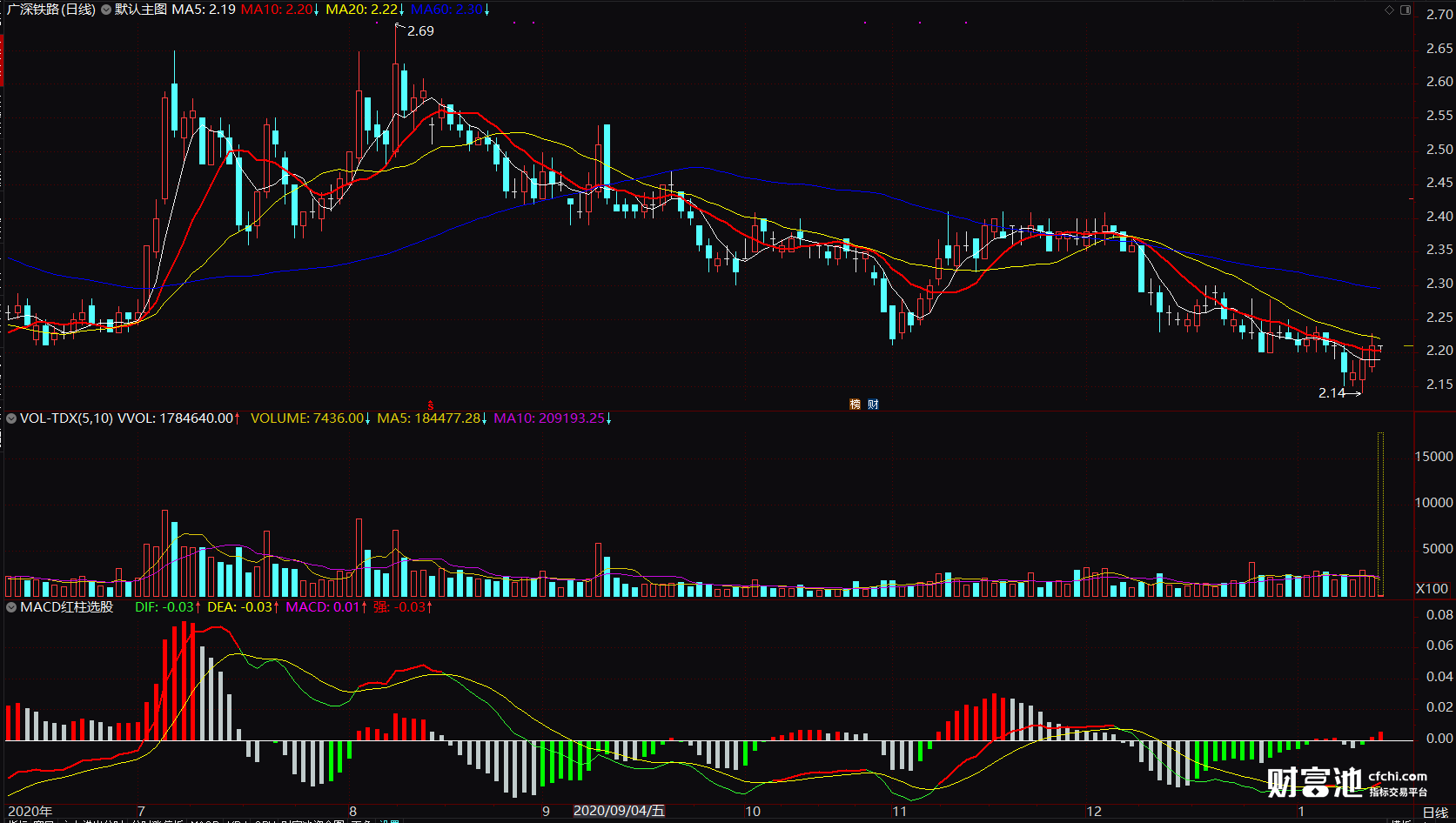Select the DIF: -0.03 value
This screenshot has width=1456, height=823.
[164, 607]
